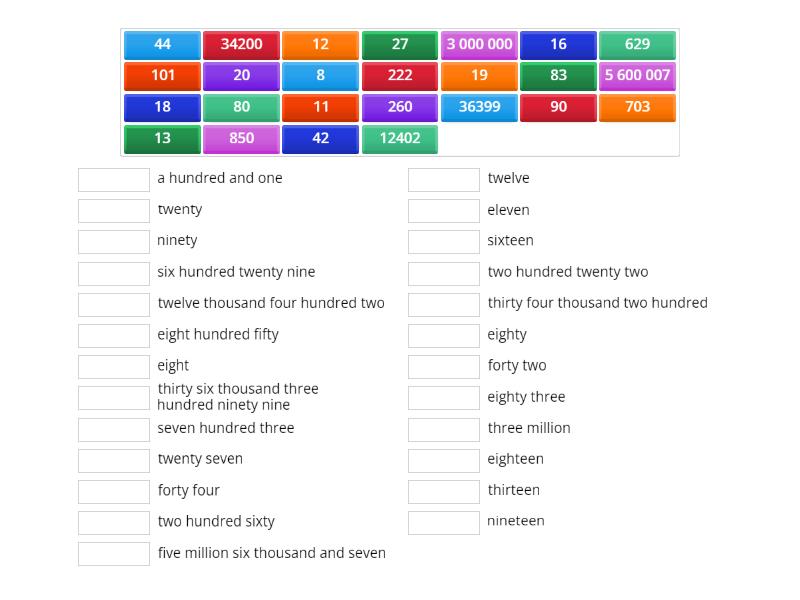Screen dimensions: 800x600
Task: Select the 703 tile
Action: [x=637, y=107]
